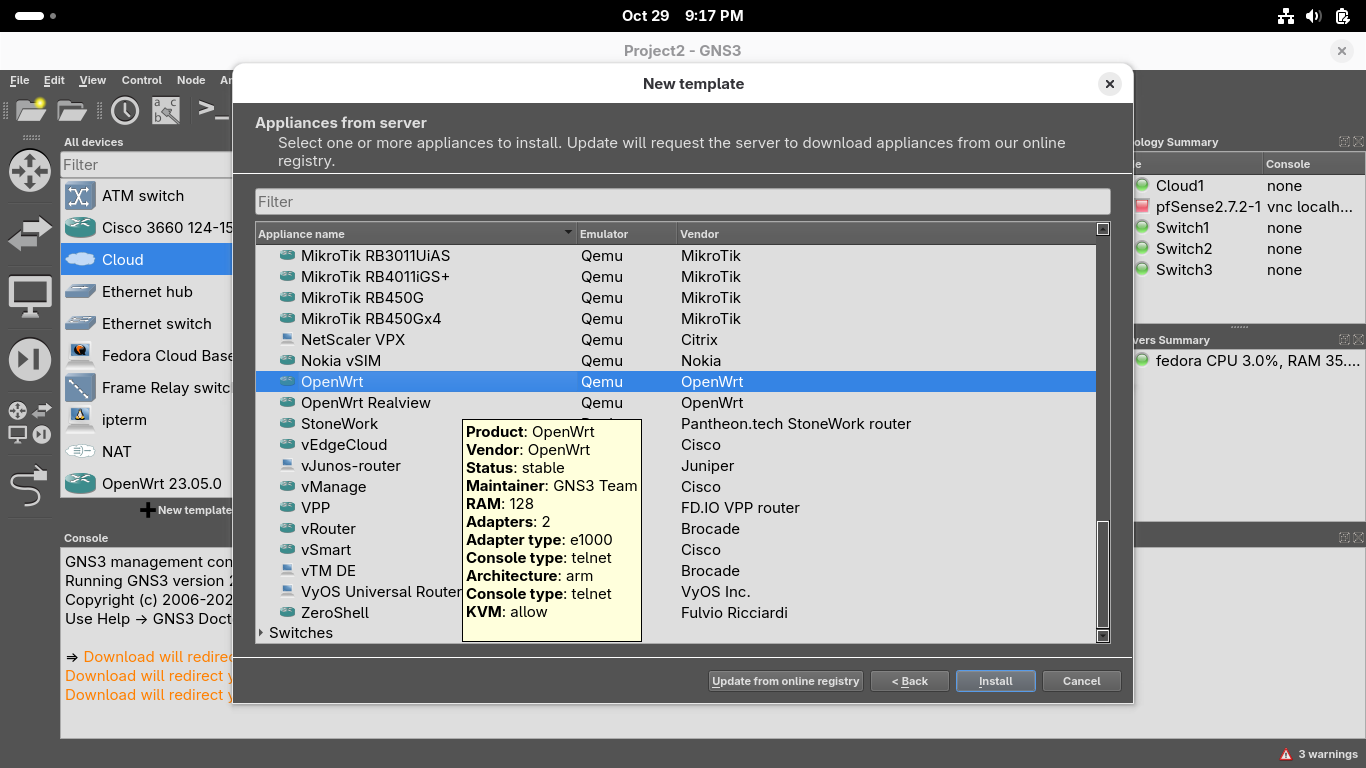The height and width of the screenshot is (768, 1366).
Task: Select the vRouter appliance row
Action: [x=328, y=529]
